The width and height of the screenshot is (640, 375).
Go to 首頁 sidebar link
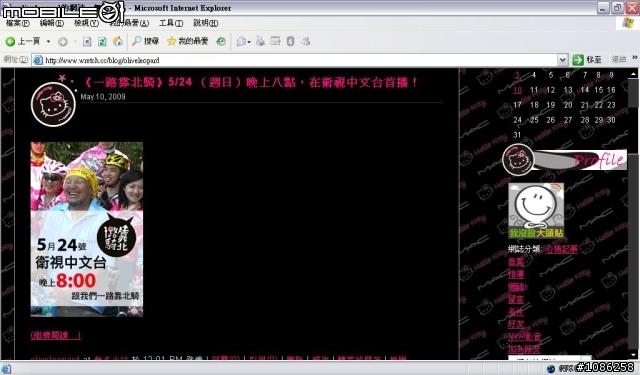coord(516,262)
